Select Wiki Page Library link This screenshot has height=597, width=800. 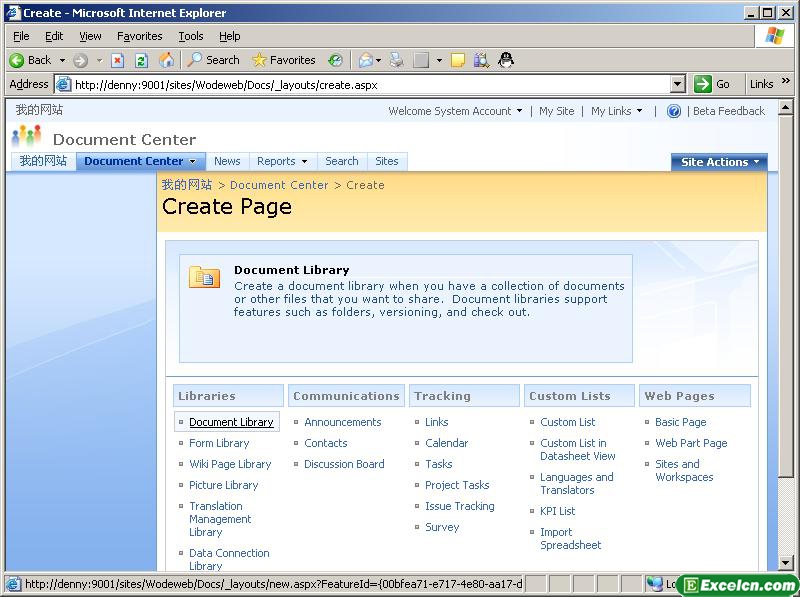click(230, 464)
